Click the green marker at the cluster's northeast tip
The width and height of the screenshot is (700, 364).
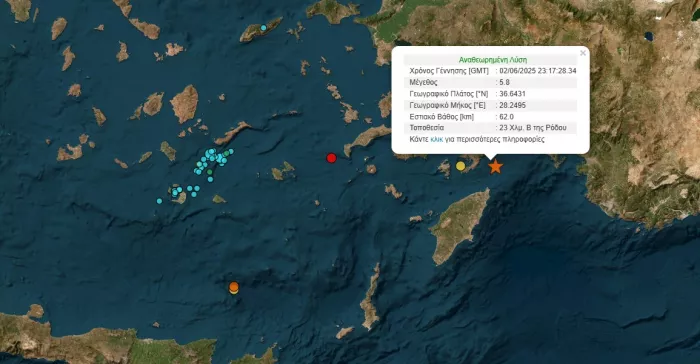point(227,154)
